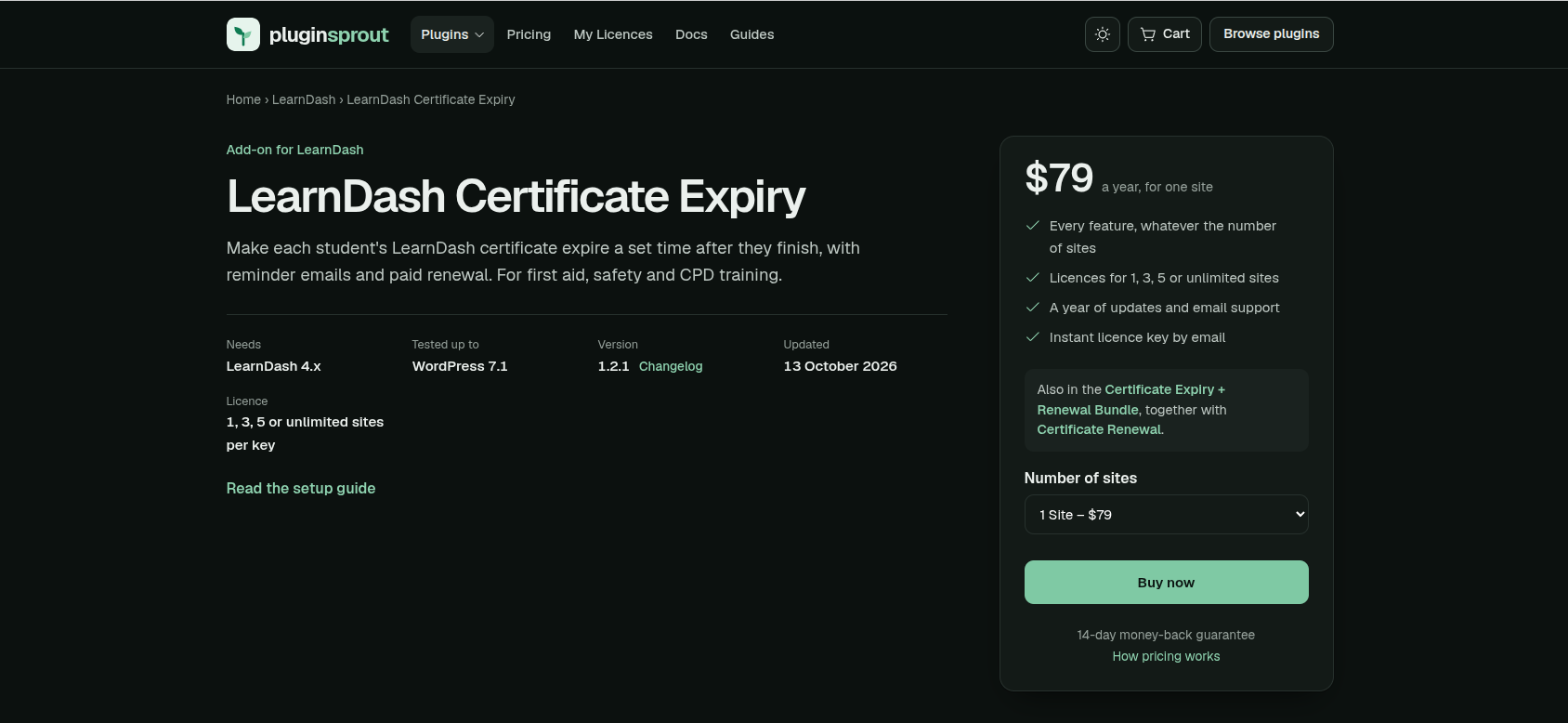Click the 'Instant licence key by email' feature
Screen dimensions: 1568x723
pyautogui.click(x=1138, y=337)
